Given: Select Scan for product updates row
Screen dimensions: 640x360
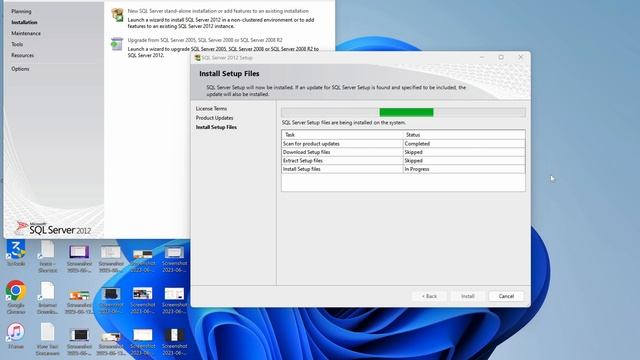Looking at the screenshot, I should coord(403,144).
